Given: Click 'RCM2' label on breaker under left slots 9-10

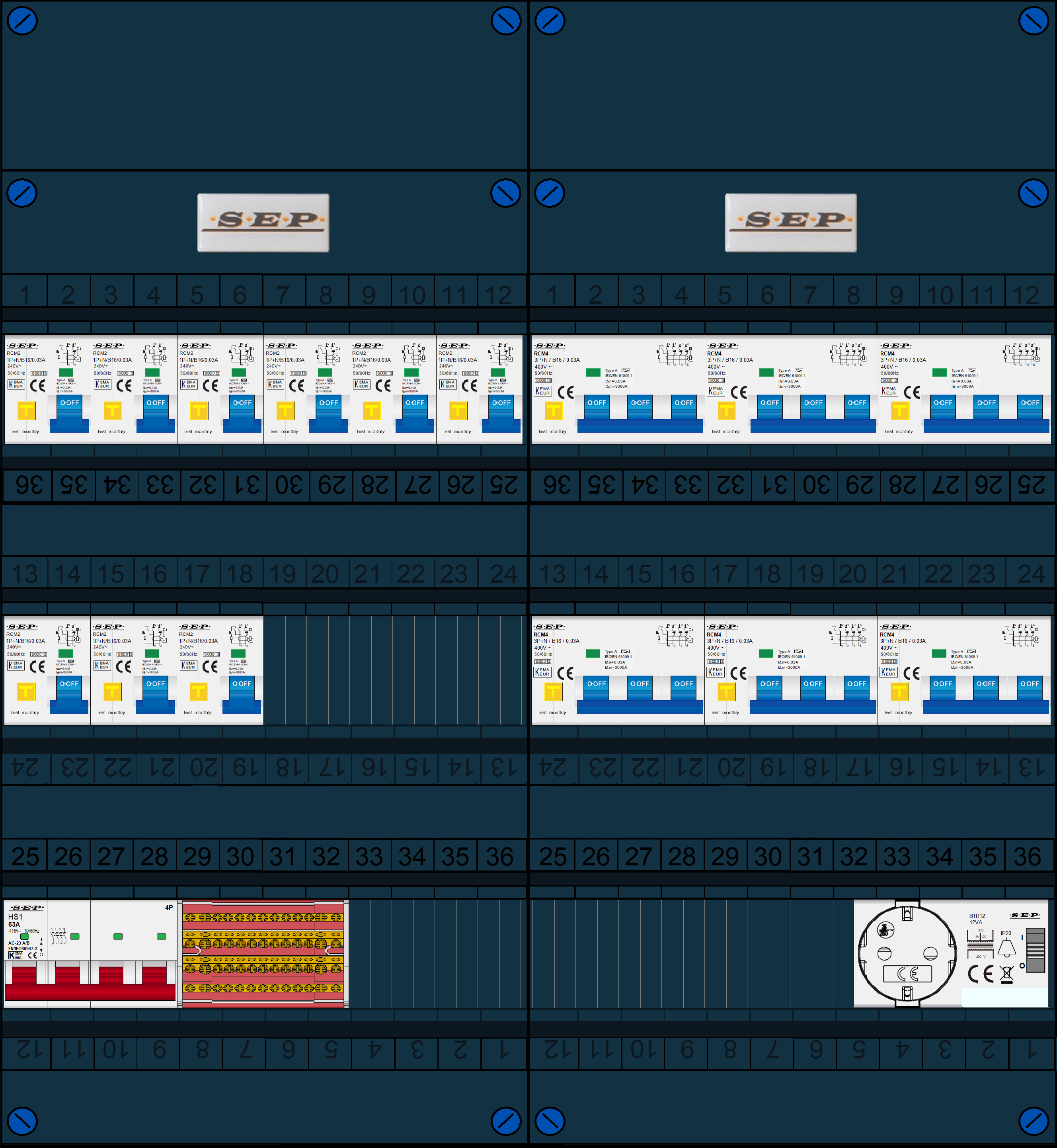Looking at the screenshot, I should [359, 353].
